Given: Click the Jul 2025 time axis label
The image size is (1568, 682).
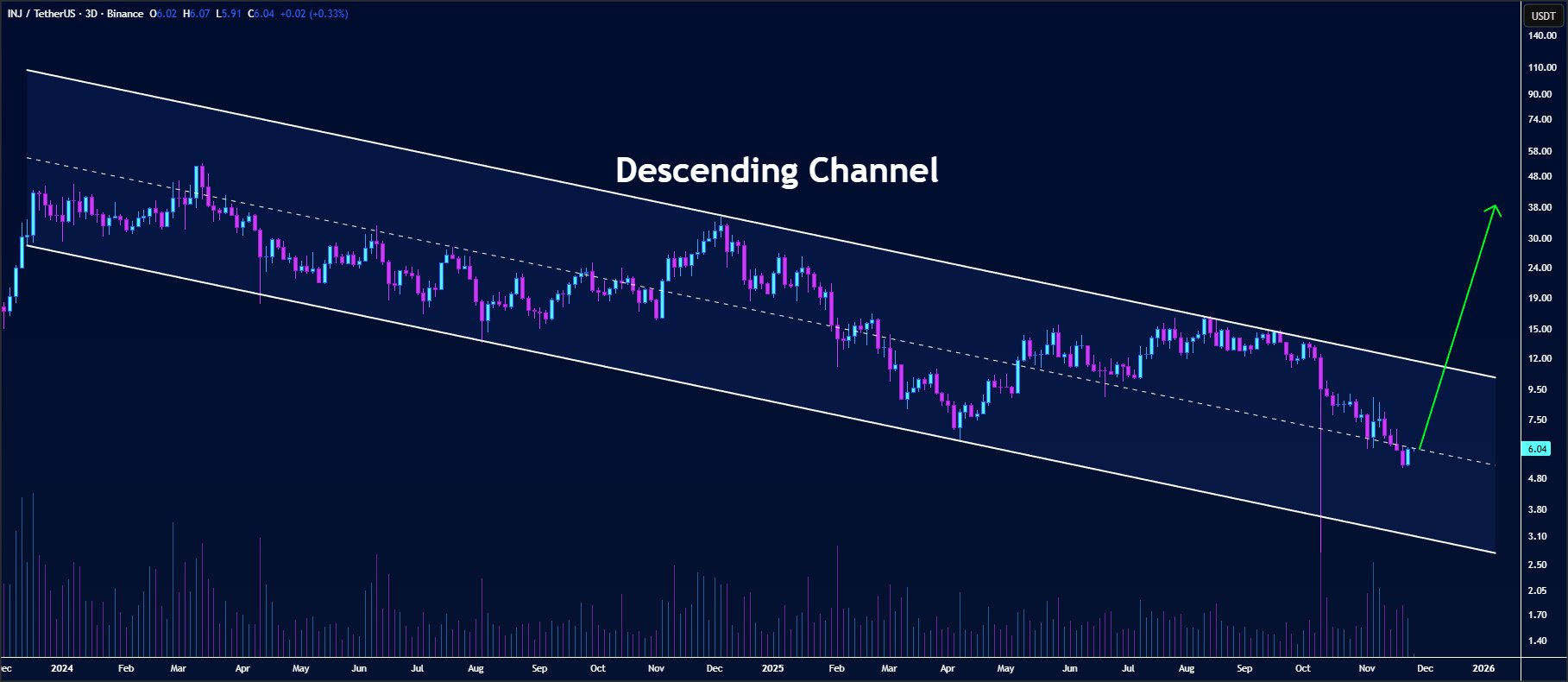Looking at the screenshot, I should 1128,668.
